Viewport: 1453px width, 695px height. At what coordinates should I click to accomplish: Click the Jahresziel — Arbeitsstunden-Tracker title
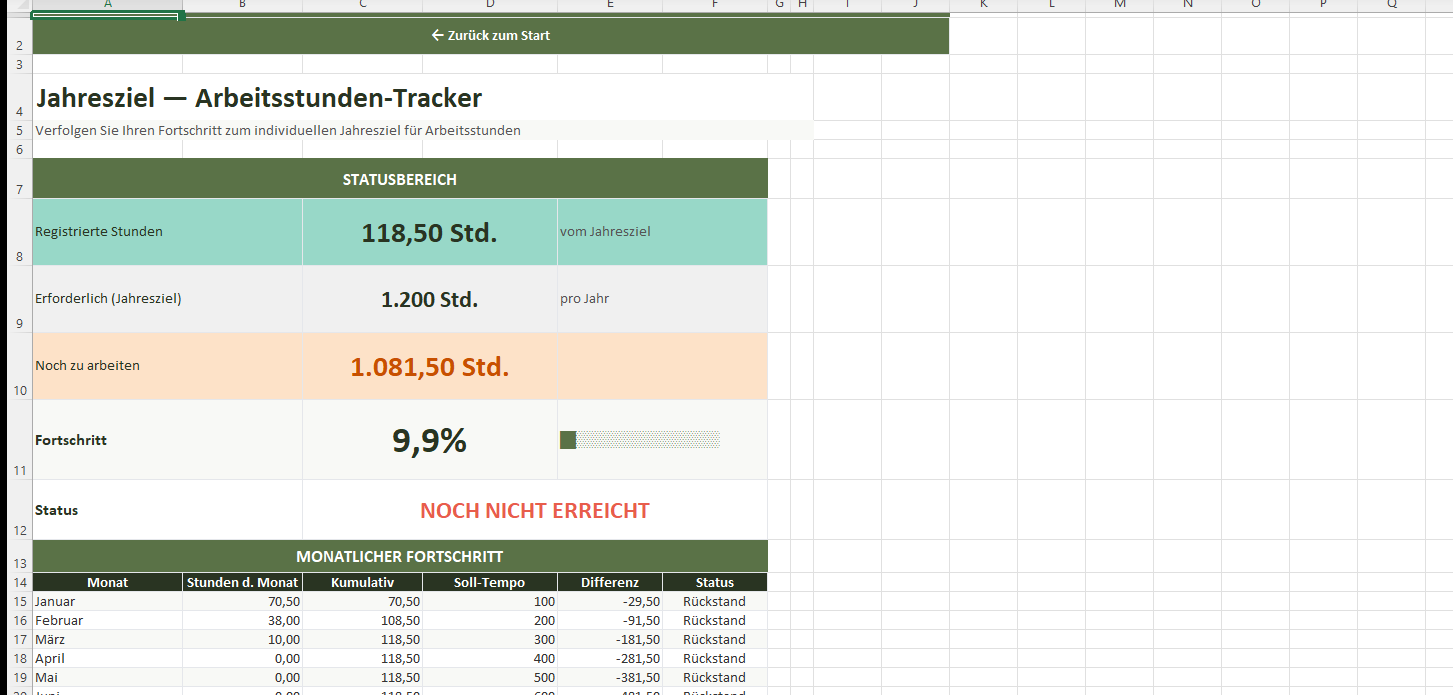pos(259,98)
